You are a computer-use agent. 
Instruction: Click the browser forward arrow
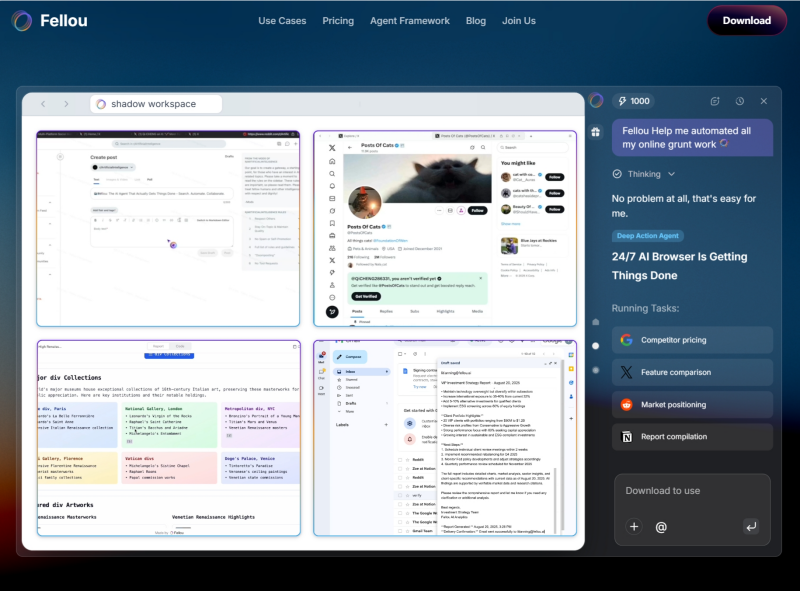point(67,104)
